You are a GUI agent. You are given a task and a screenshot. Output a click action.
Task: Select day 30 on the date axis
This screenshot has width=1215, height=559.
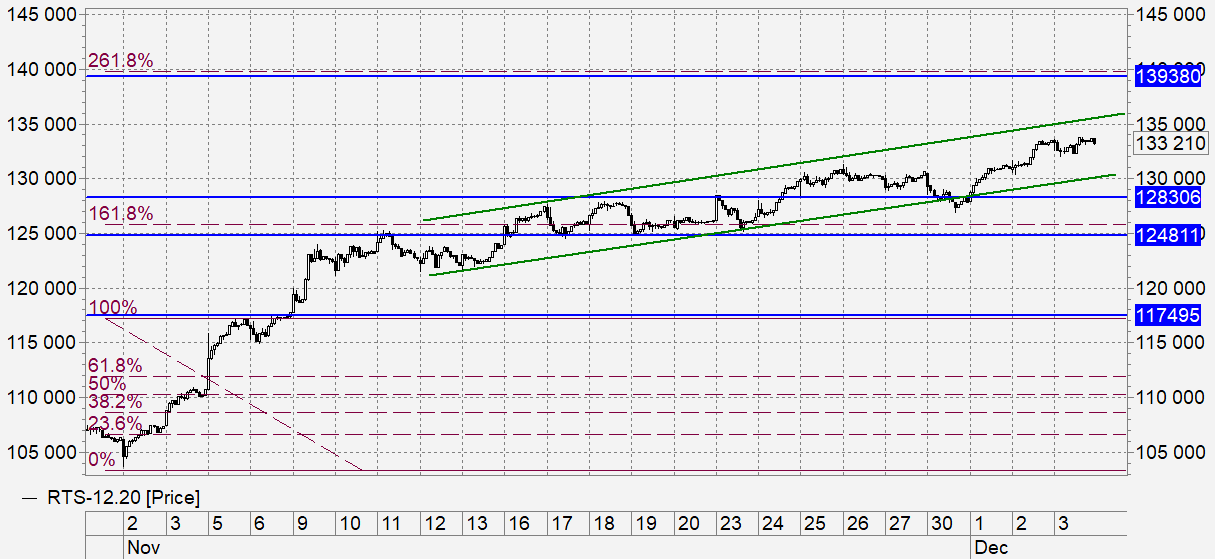pyautogui.click(x=943, y=524)
